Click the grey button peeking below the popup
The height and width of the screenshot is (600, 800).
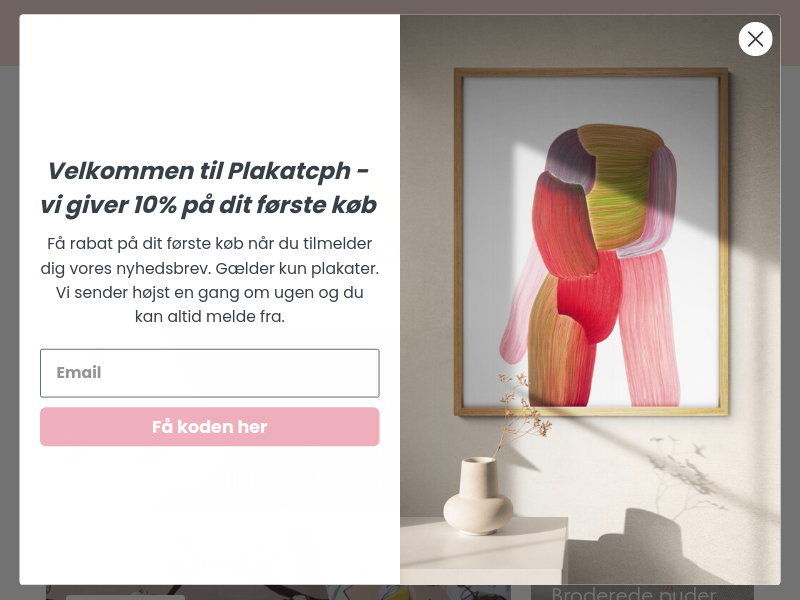pos(125,597)
